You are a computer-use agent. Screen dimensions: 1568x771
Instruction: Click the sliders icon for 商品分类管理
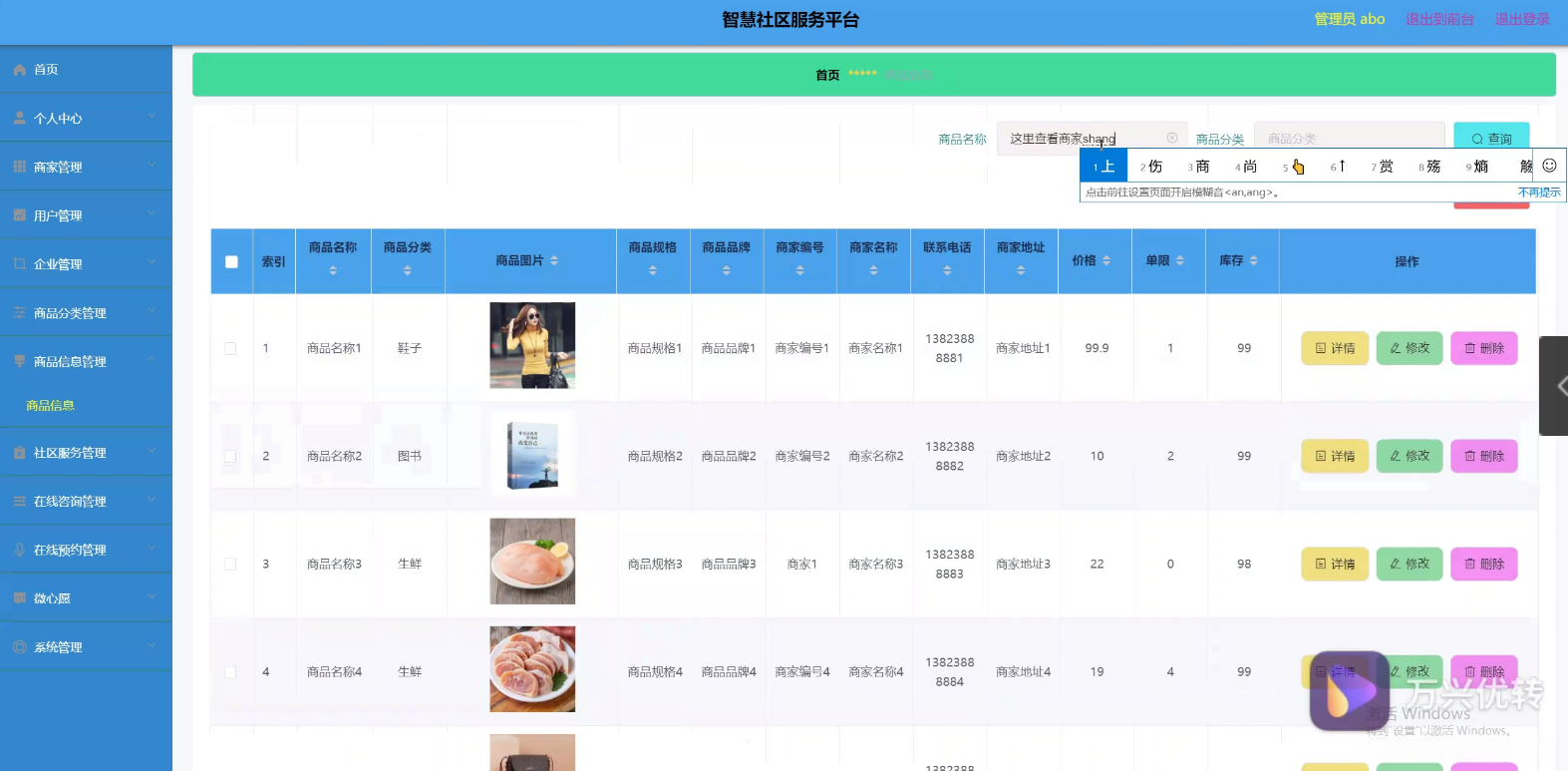[x=20, y=313]
